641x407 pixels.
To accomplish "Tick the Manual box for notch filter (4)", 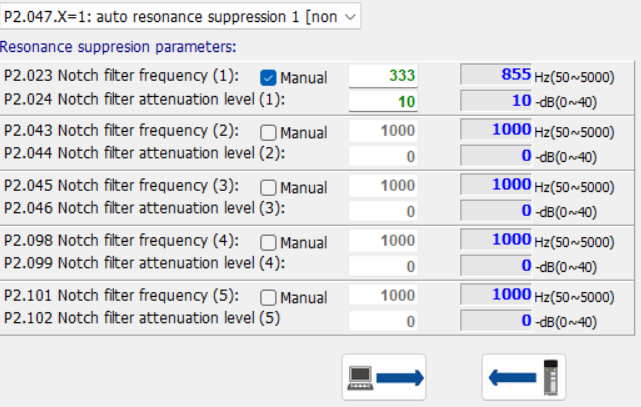I will point(268,242).
